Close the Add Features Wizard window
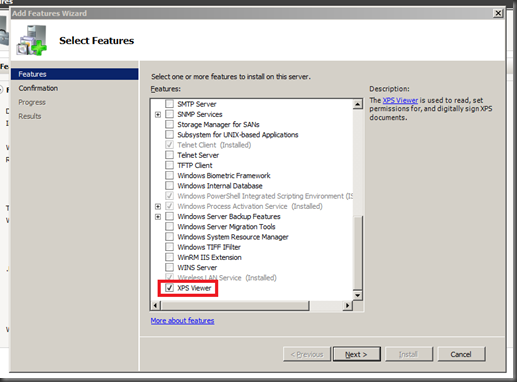The height and width of the screenshot is (382, 517). click(498, 13)
